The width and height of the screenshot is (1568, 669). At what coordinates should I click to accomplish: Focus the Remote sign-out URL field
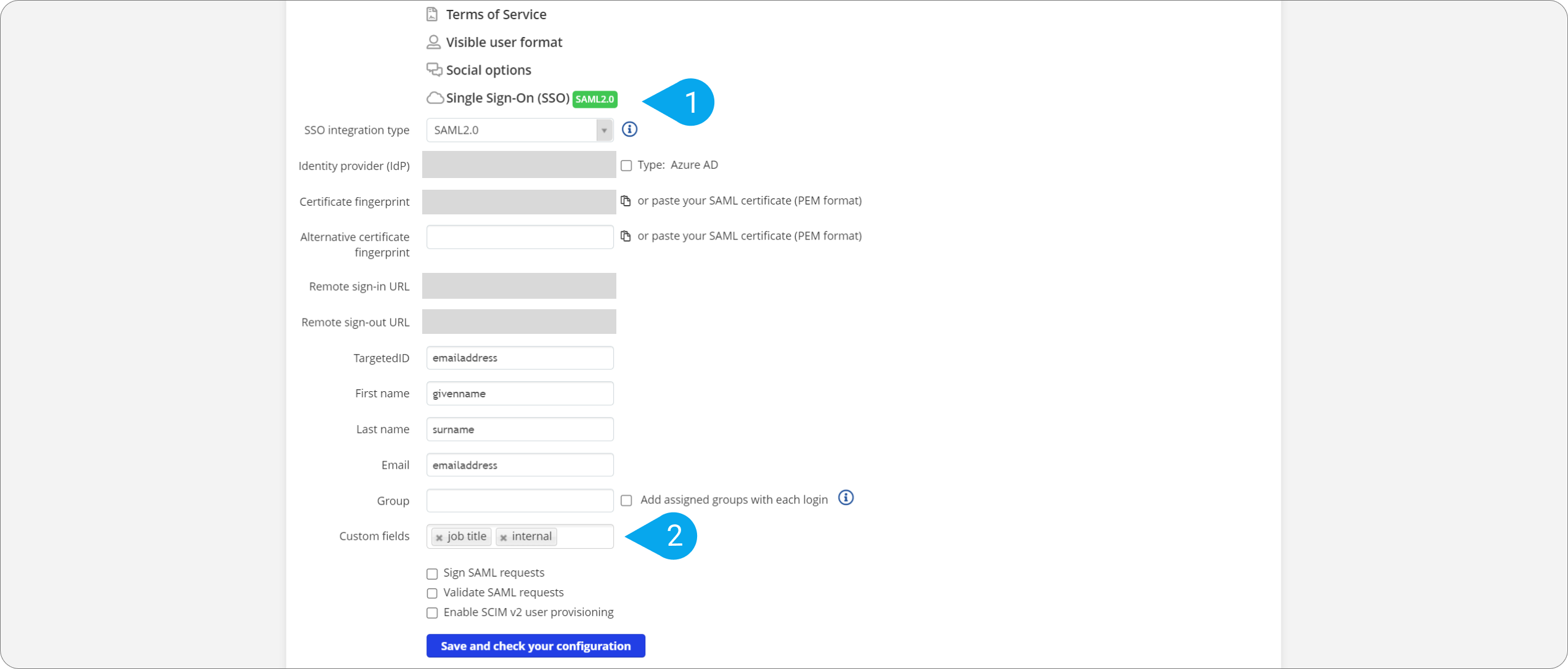click(x=519, y=322)
